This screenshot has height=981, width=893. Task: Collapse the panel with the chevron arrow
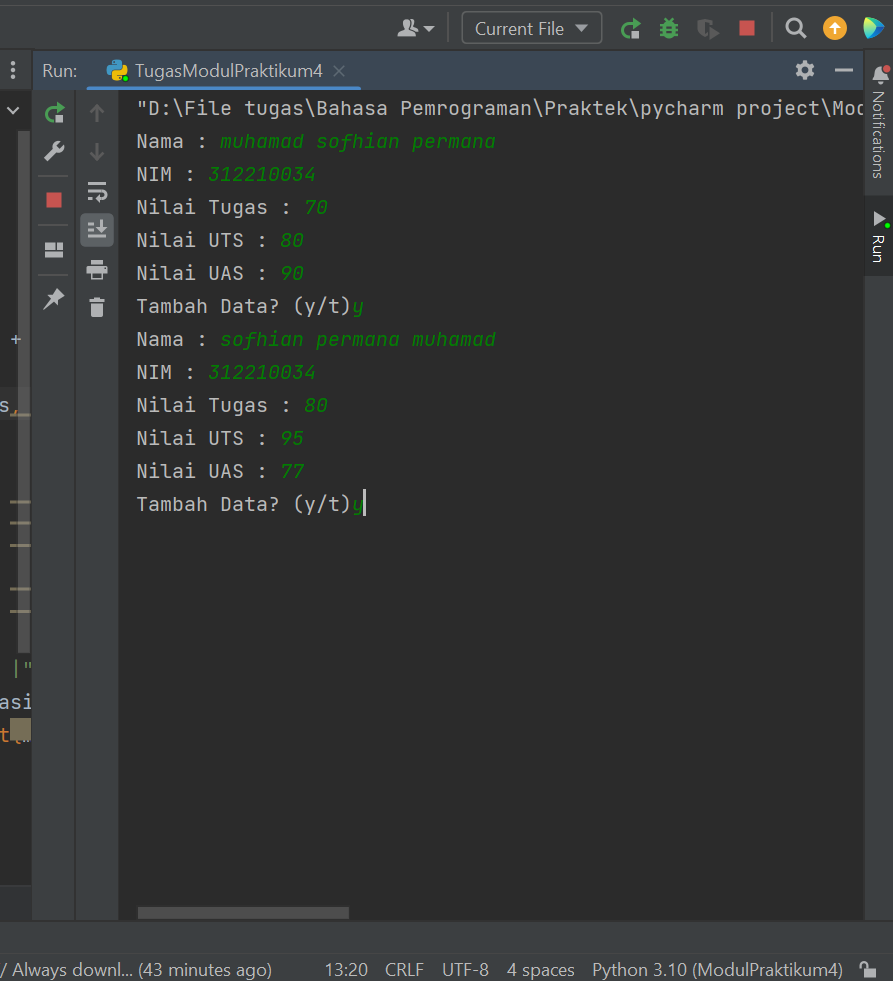click(13, 110)
